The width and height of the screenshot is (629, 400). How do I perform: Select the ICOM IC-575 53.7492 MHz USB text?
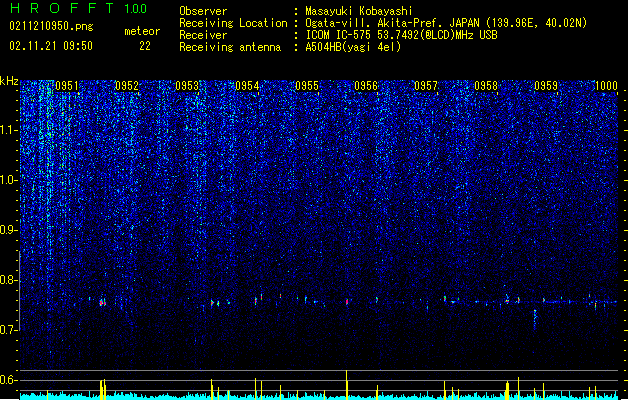tap(401, 35)
